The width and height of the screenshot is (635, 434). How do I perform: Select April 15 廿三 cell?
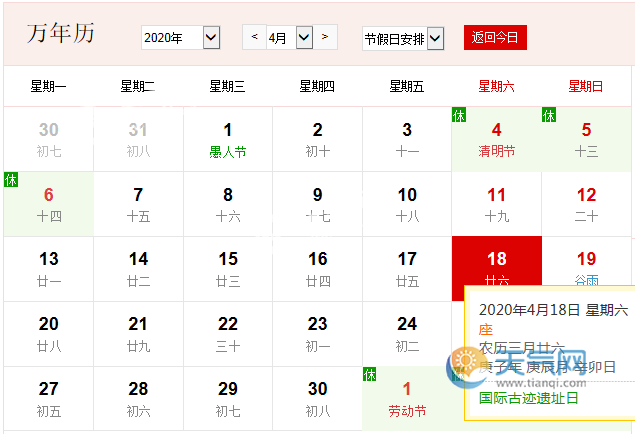tap(228, 269)
